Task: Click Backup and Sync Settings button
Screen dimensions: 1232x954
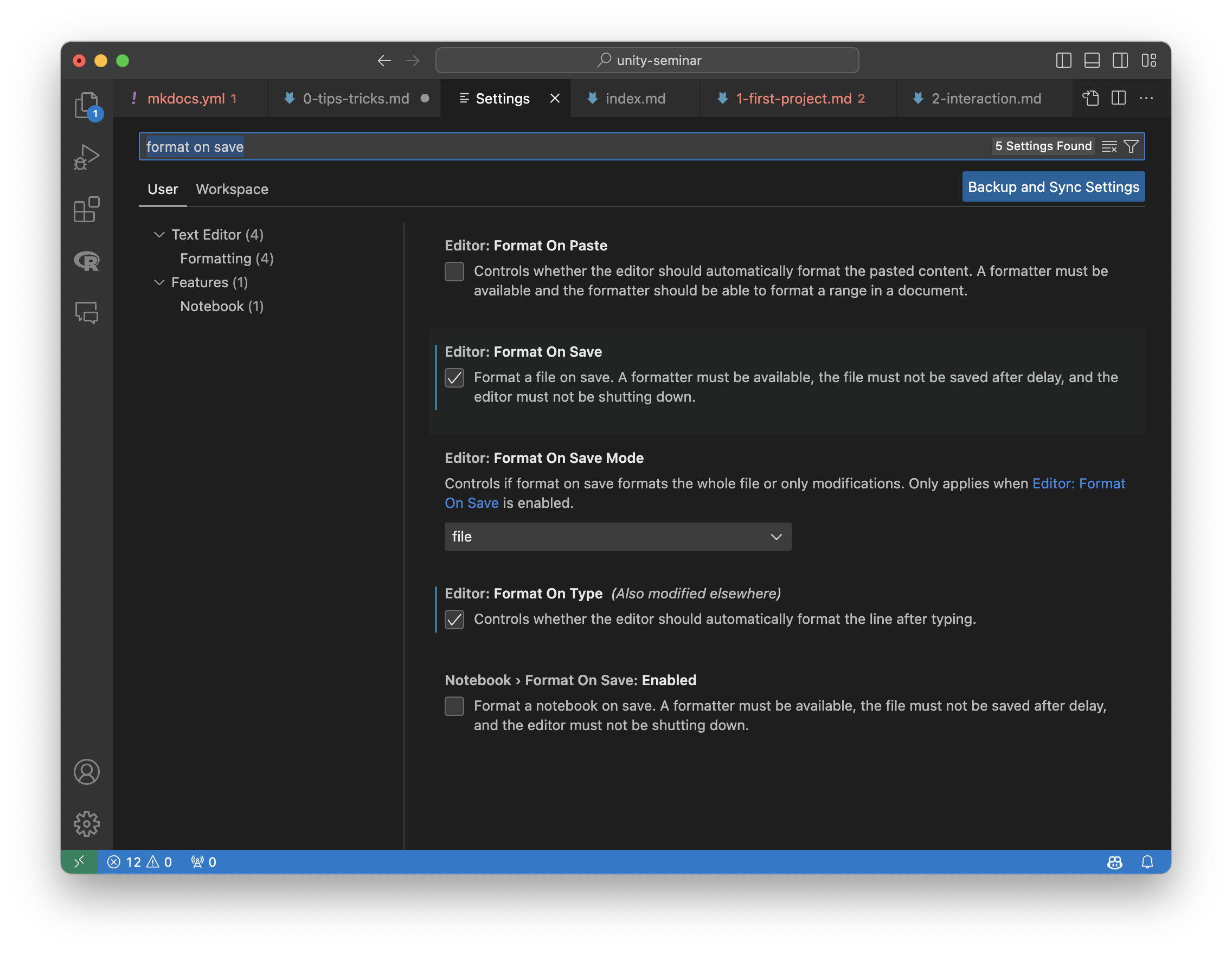Action: 1053,186
